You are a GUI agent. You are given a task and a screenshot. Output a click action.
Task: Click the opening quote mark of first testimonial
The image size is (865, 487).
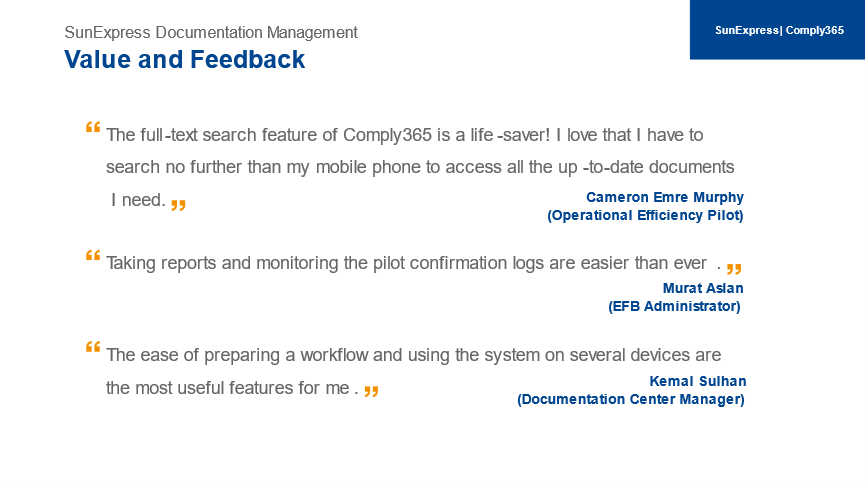(93, 127)
